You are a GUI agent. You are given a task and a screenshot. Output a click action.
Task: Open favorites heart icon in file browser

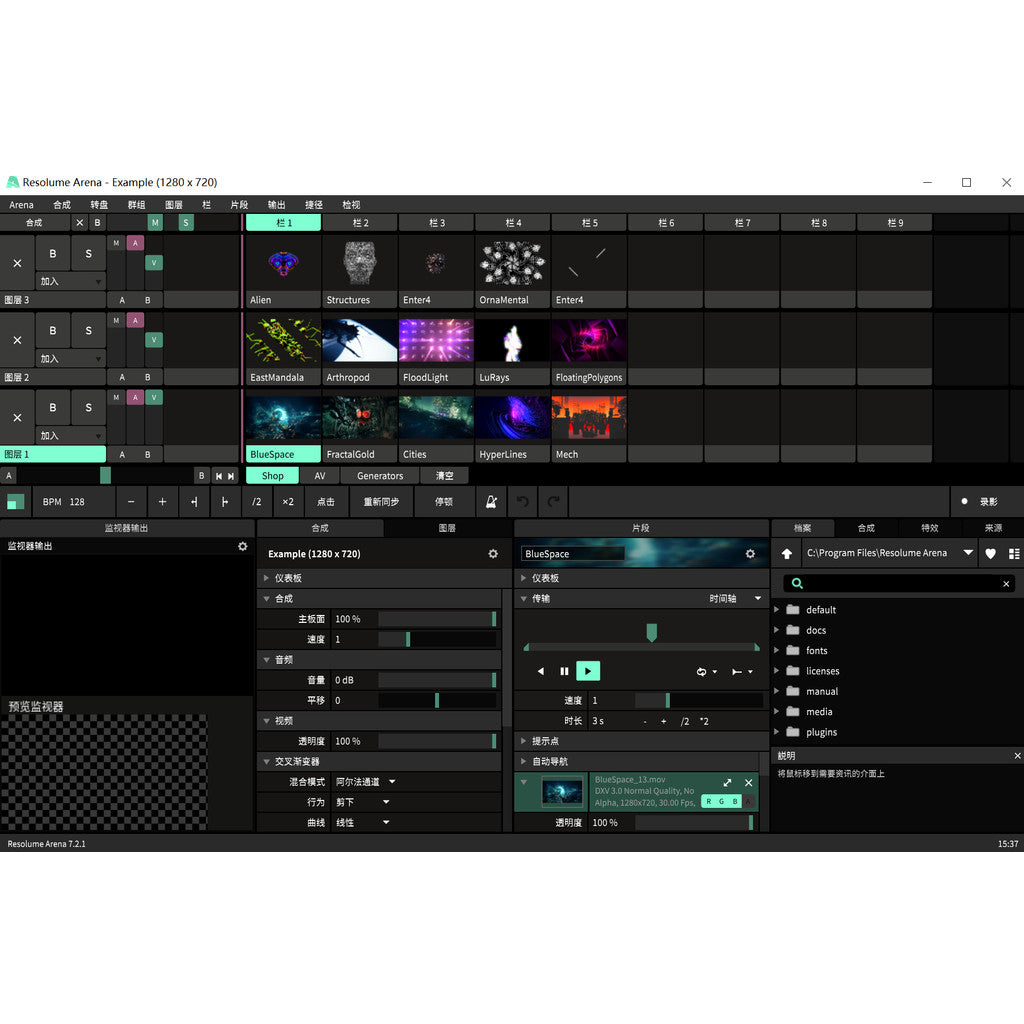991,554
